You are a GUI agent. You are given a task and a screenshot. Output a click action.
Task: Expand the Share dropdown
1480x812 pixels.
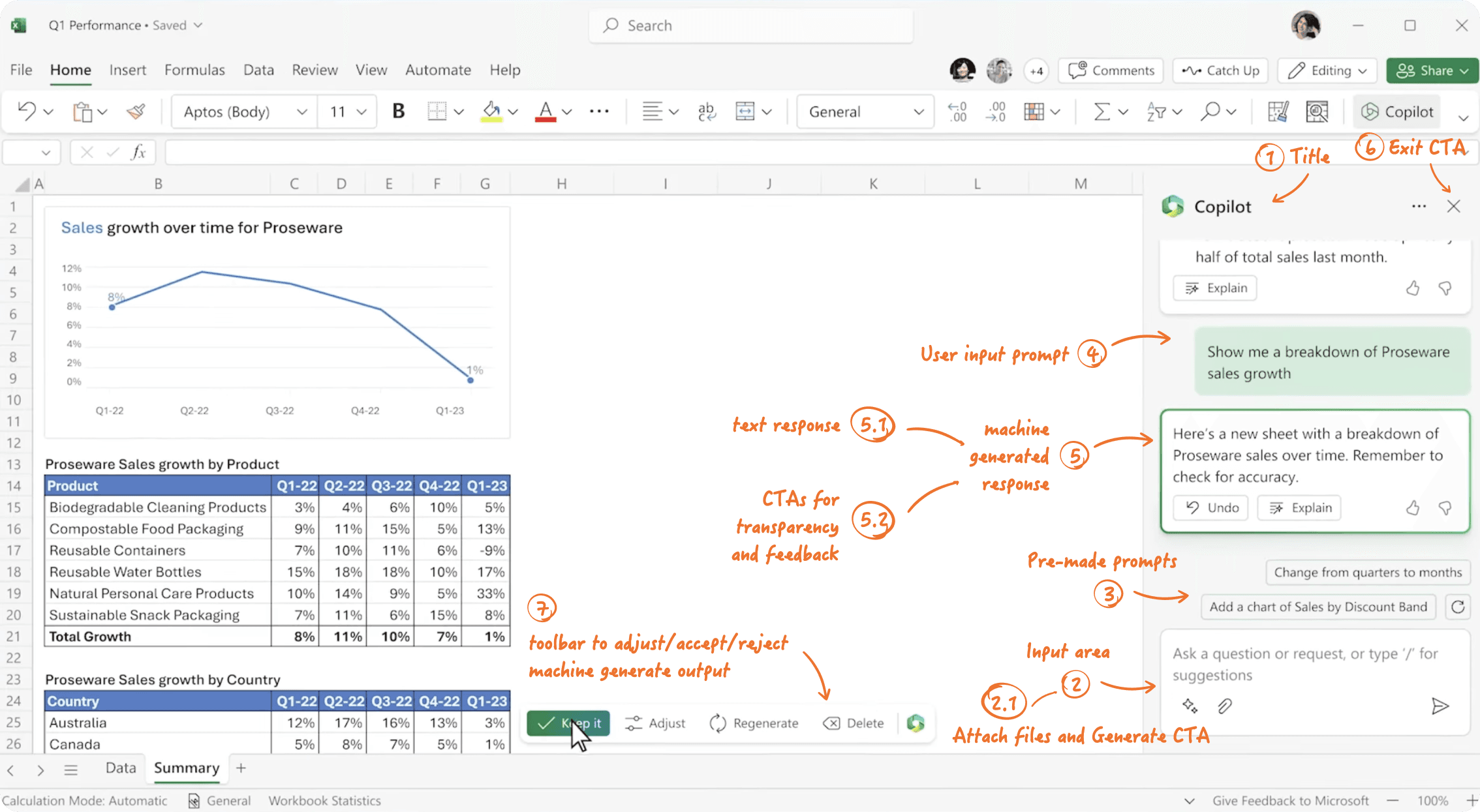coord(1465,70)
